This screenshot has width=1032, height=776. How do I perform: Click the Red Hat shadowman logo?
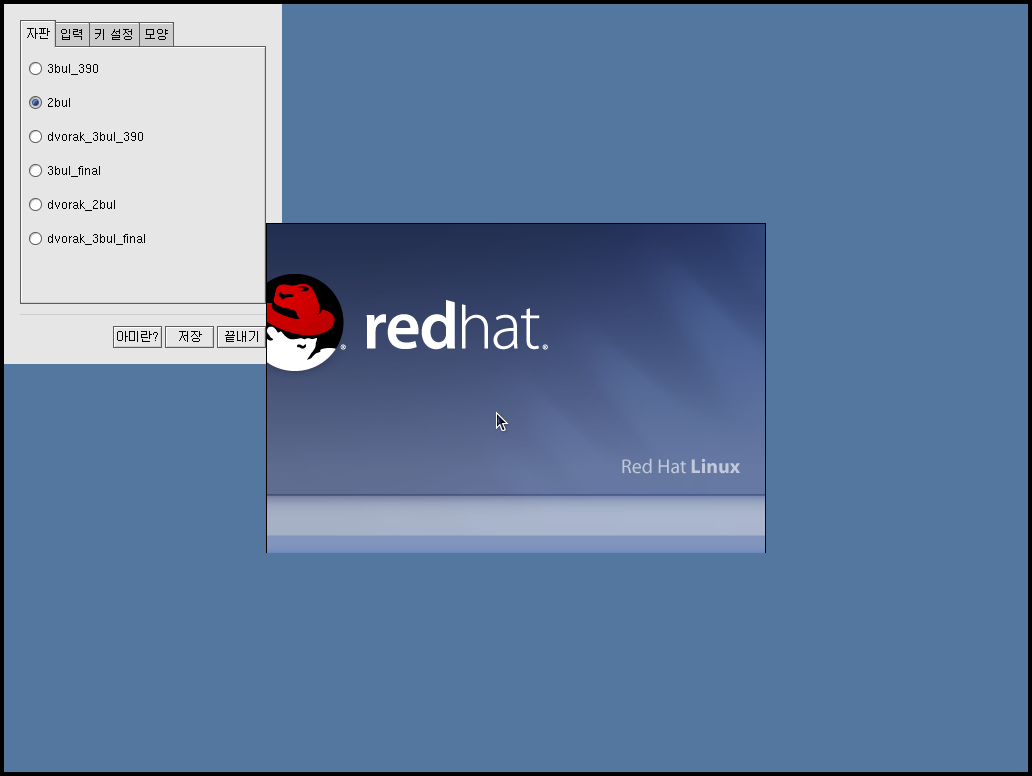[305, 323]
